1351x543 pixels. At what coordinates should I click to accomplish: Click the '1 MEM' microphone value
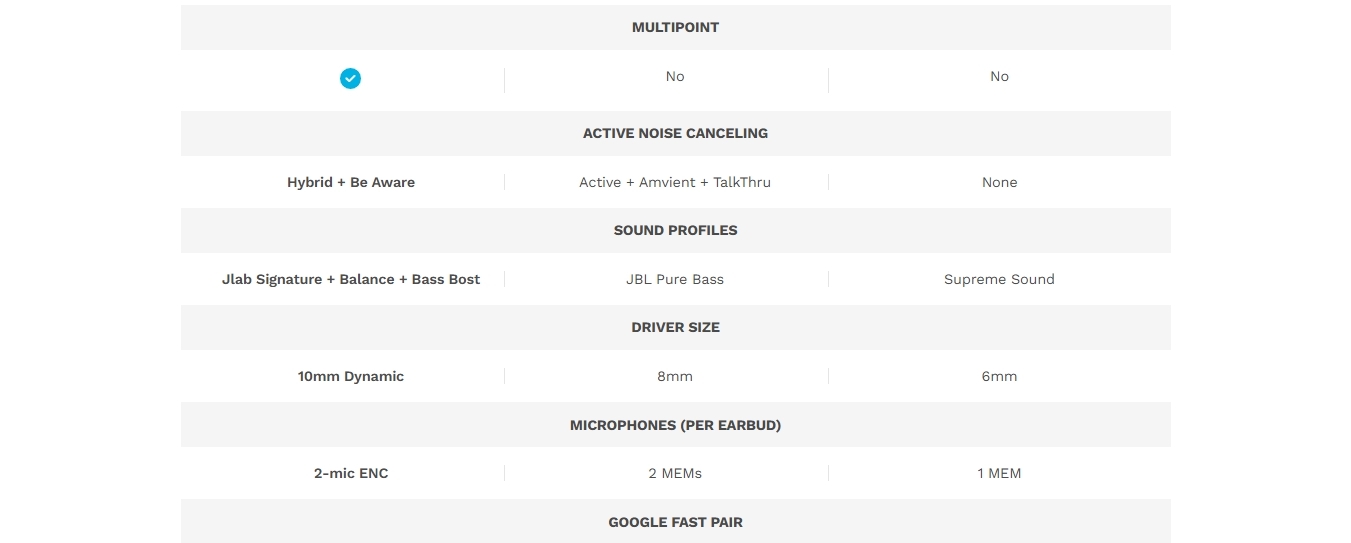point(999,474)
